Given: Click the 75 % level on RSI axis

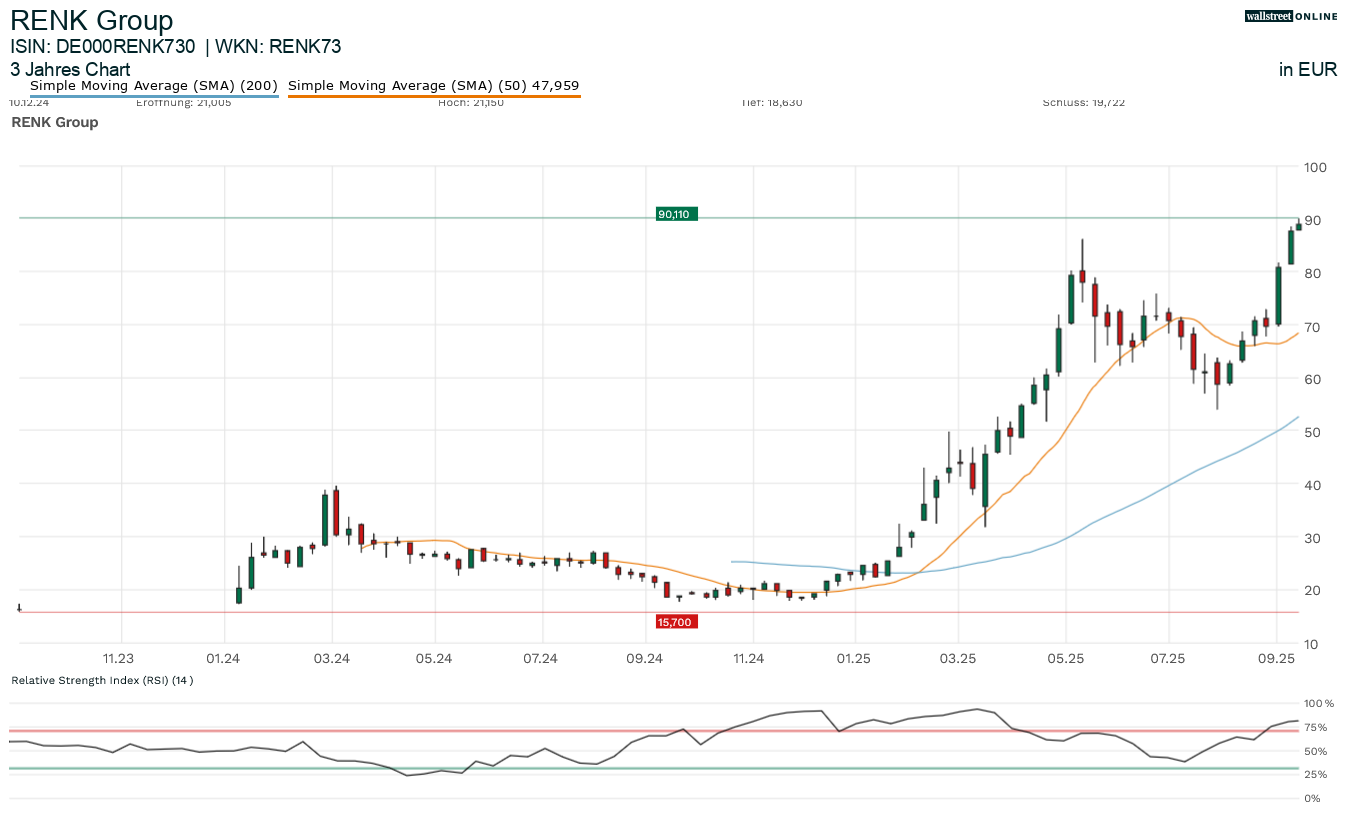Looking at the screenshot, I should (1315, 727).
